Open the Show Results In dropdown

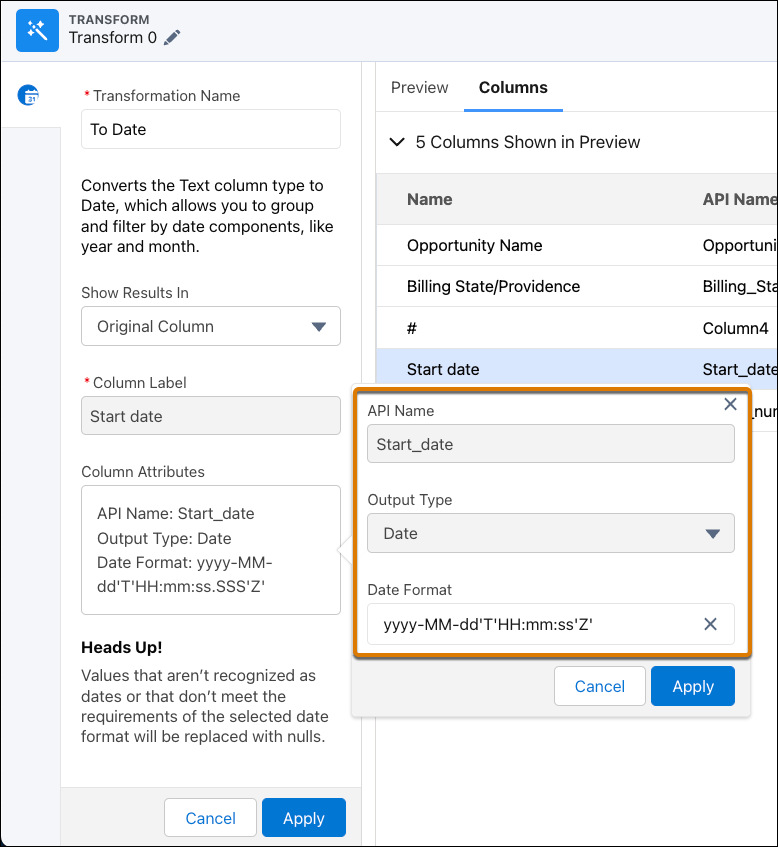[x=211, y=326]
